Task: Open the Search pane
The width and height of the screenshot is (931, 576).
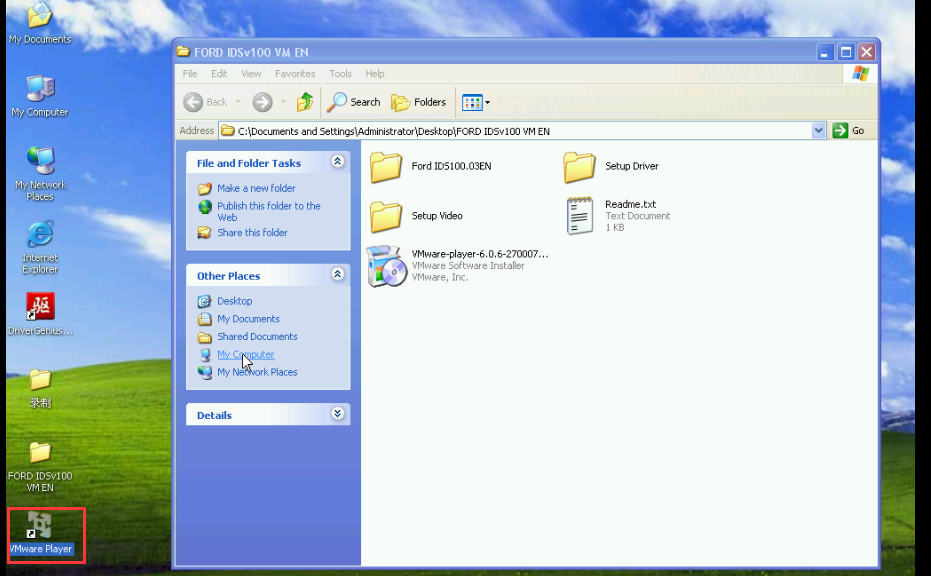Action: click(x=353, y=102)
